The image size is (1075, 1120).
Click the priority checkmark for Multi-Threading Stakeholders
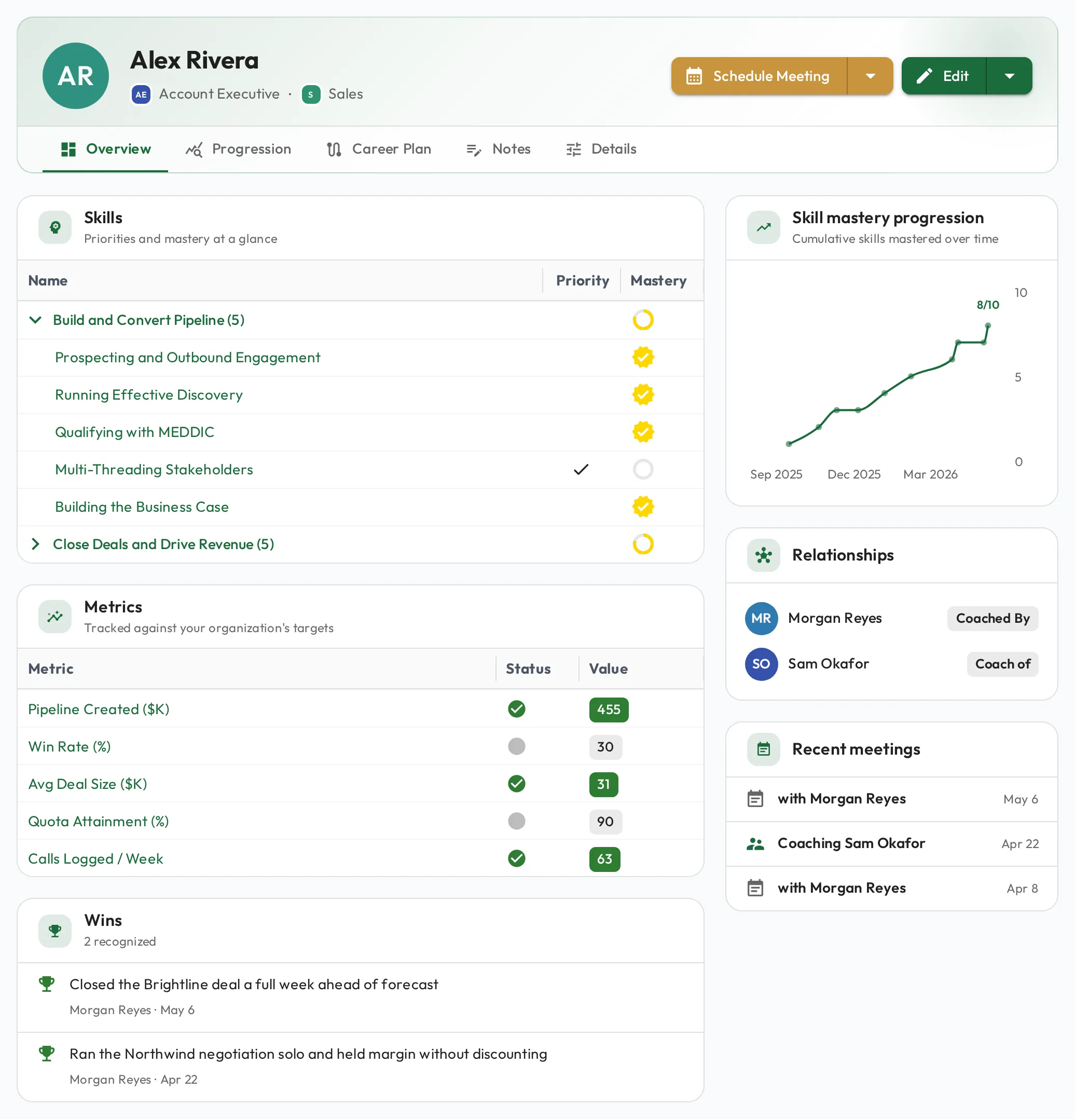pyautogui.click(x=581, y=470)
